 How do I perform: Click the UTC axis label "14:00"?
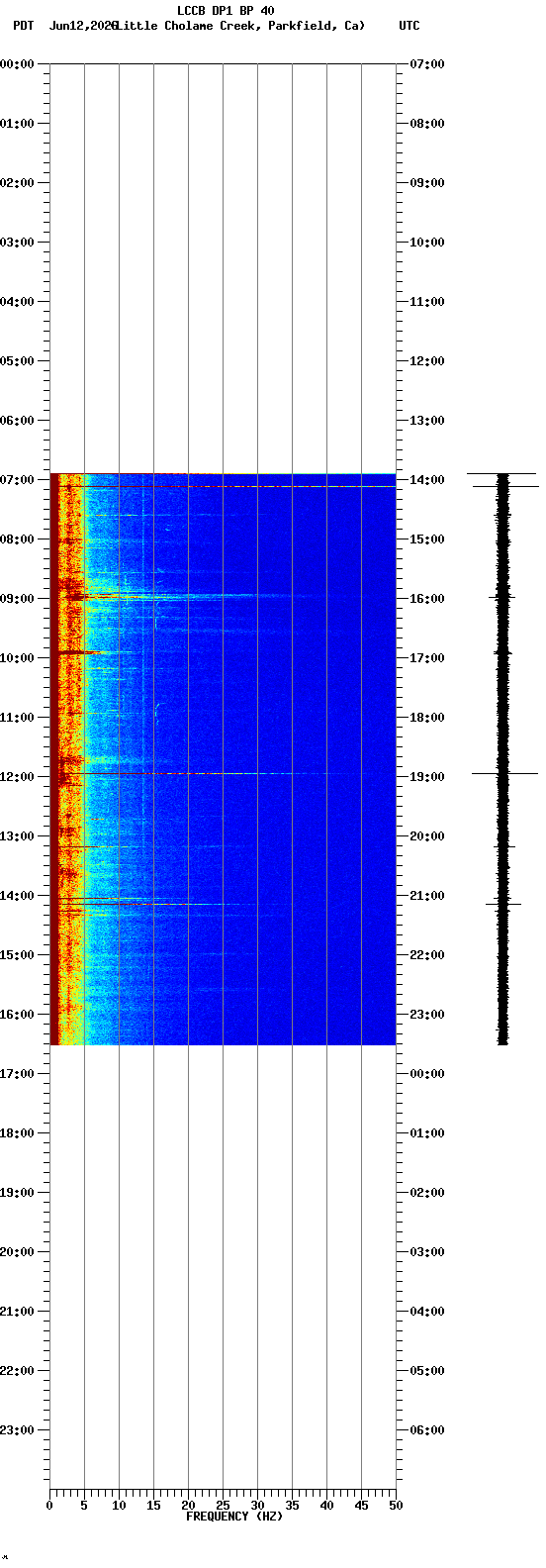coord(426,480)
